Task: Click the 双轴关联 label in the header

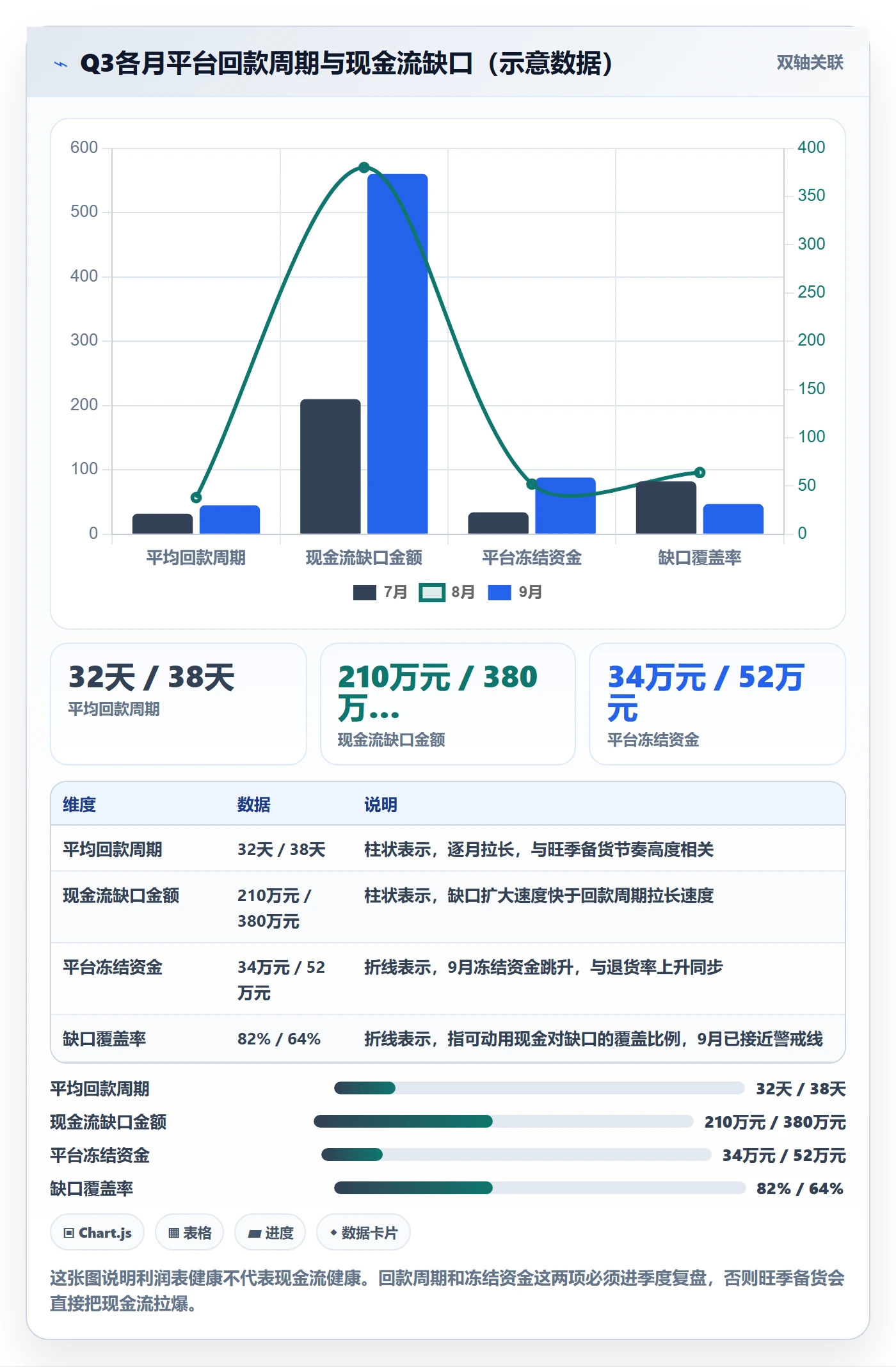Action: point(810,63)
